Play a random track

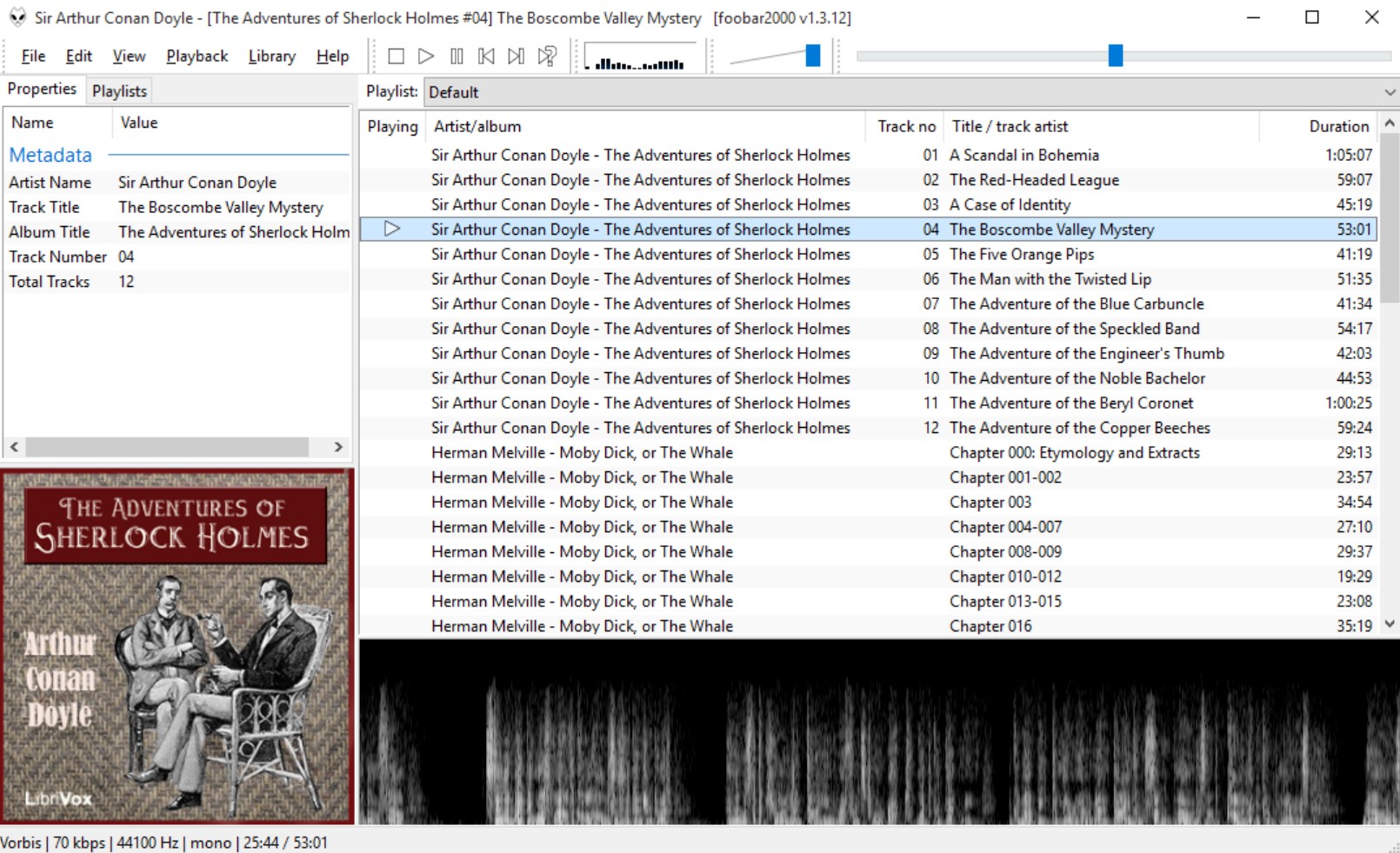tap(545, 55)
